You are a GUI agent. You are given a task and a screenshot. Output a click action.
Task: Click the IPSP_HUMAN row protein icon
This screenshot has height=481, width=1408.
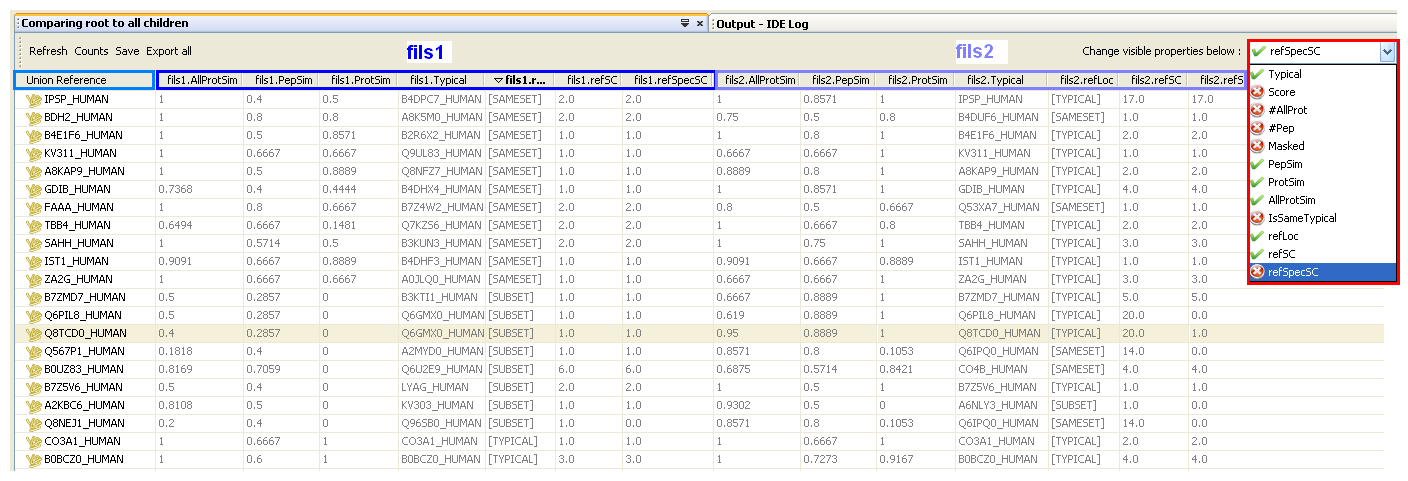click(x=33, y=100)
